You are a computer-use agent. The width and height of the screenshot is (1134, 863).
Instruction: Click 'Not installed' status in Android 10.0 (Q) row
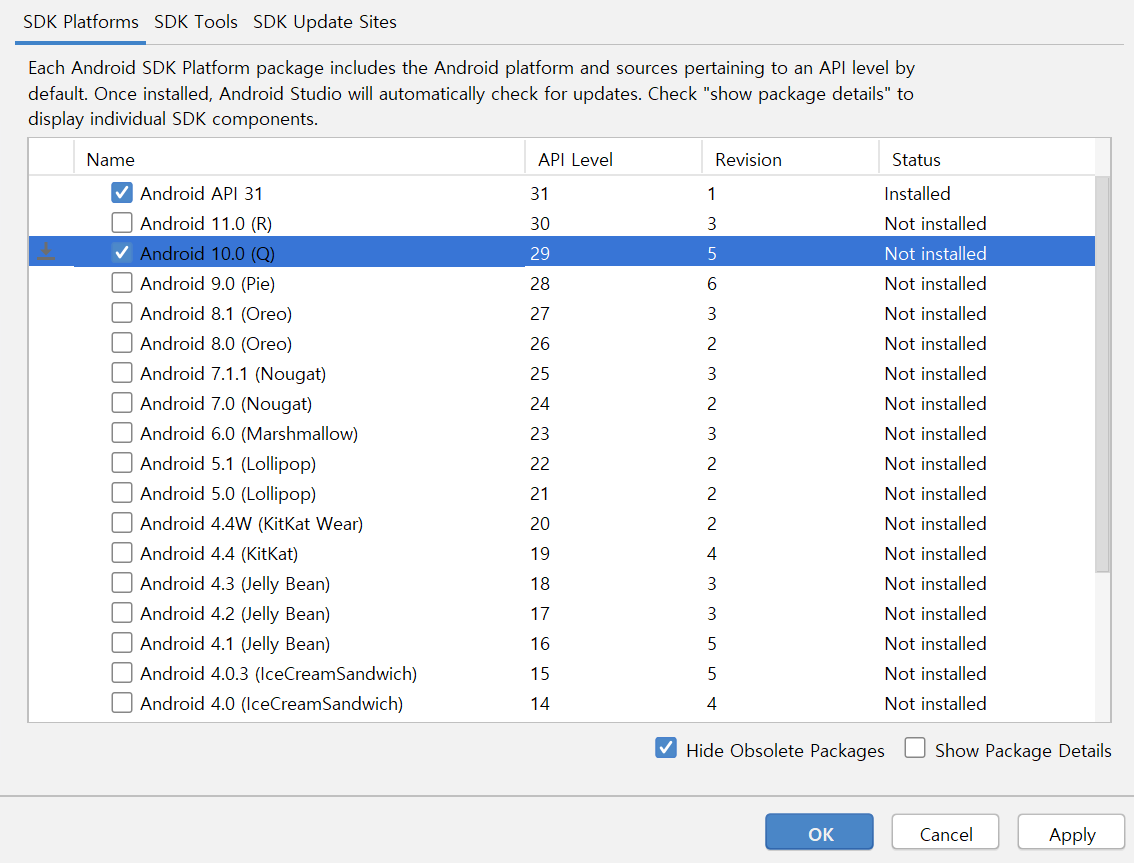pos(935,254)
